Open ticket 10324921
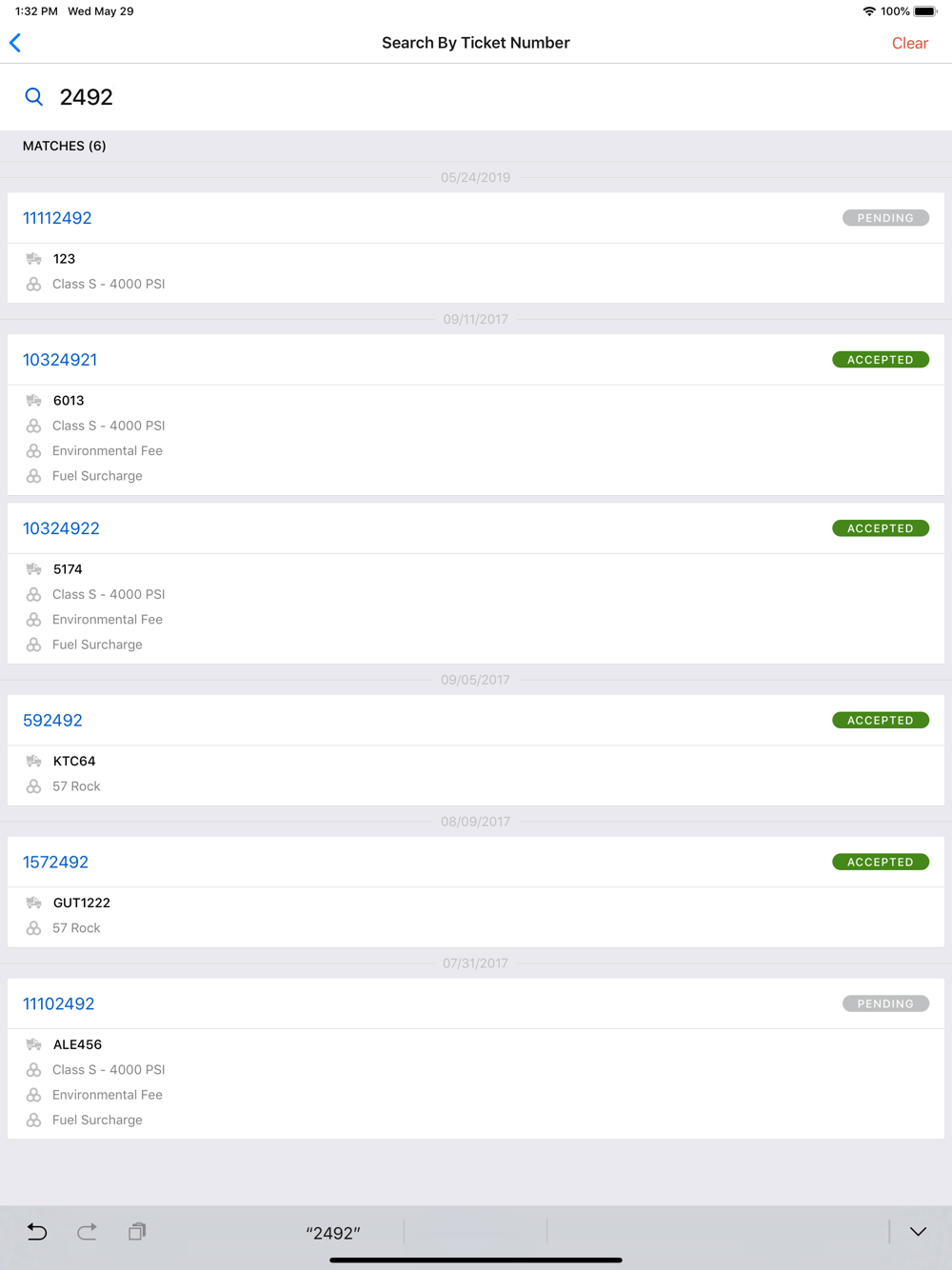This screenshot has width=952, height=1270. (60, 360)
